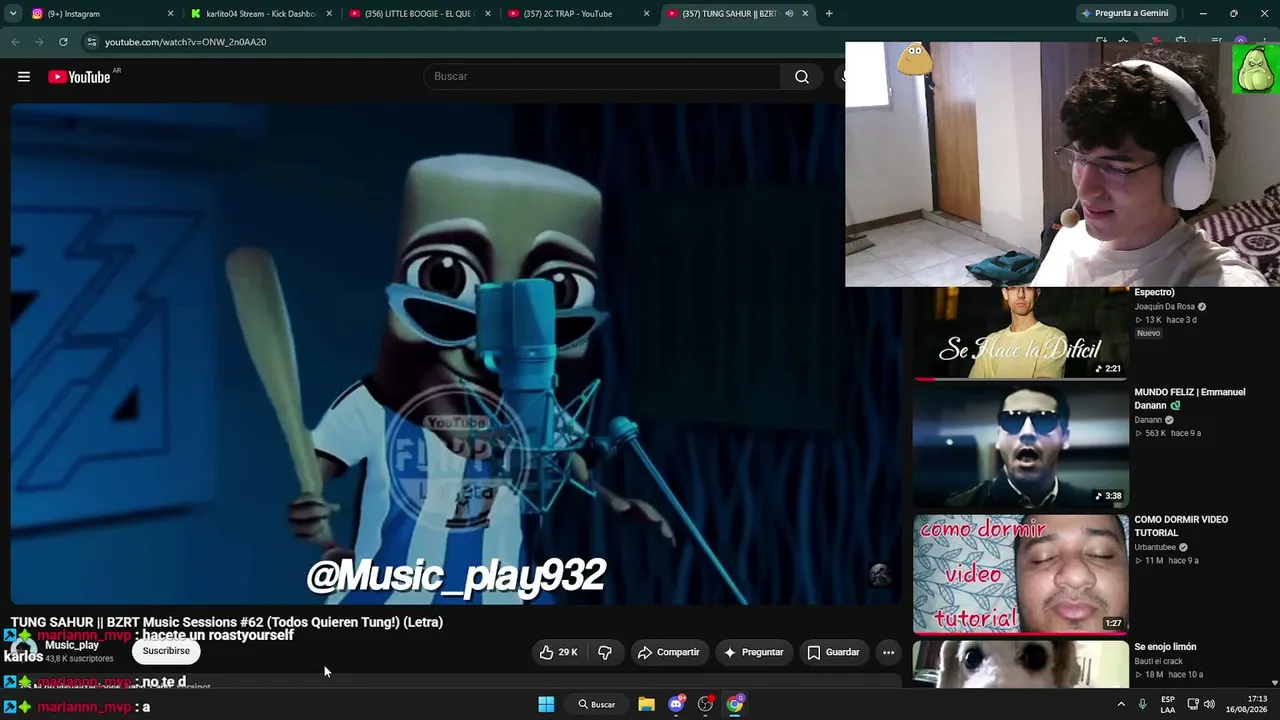Image resolution: width=1280 pixels, height=720 pixels.
Task: Open the COMO DORMIR VIDEO TUTORIAL title
Action: [1181, 526]
